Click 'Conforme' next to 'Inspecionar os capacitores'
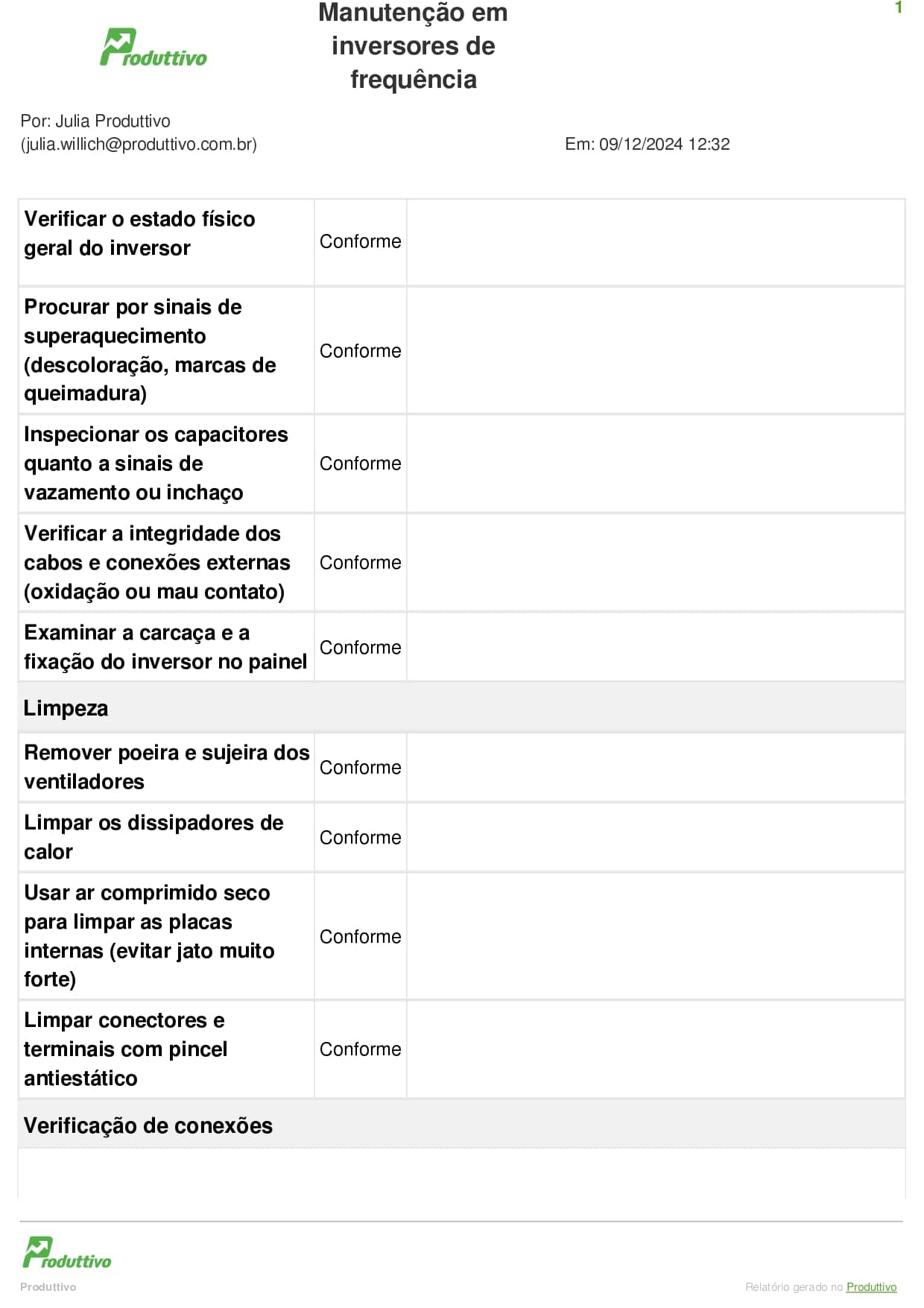Viewport: 924px width, 1308px height. [x=360, y=464]
